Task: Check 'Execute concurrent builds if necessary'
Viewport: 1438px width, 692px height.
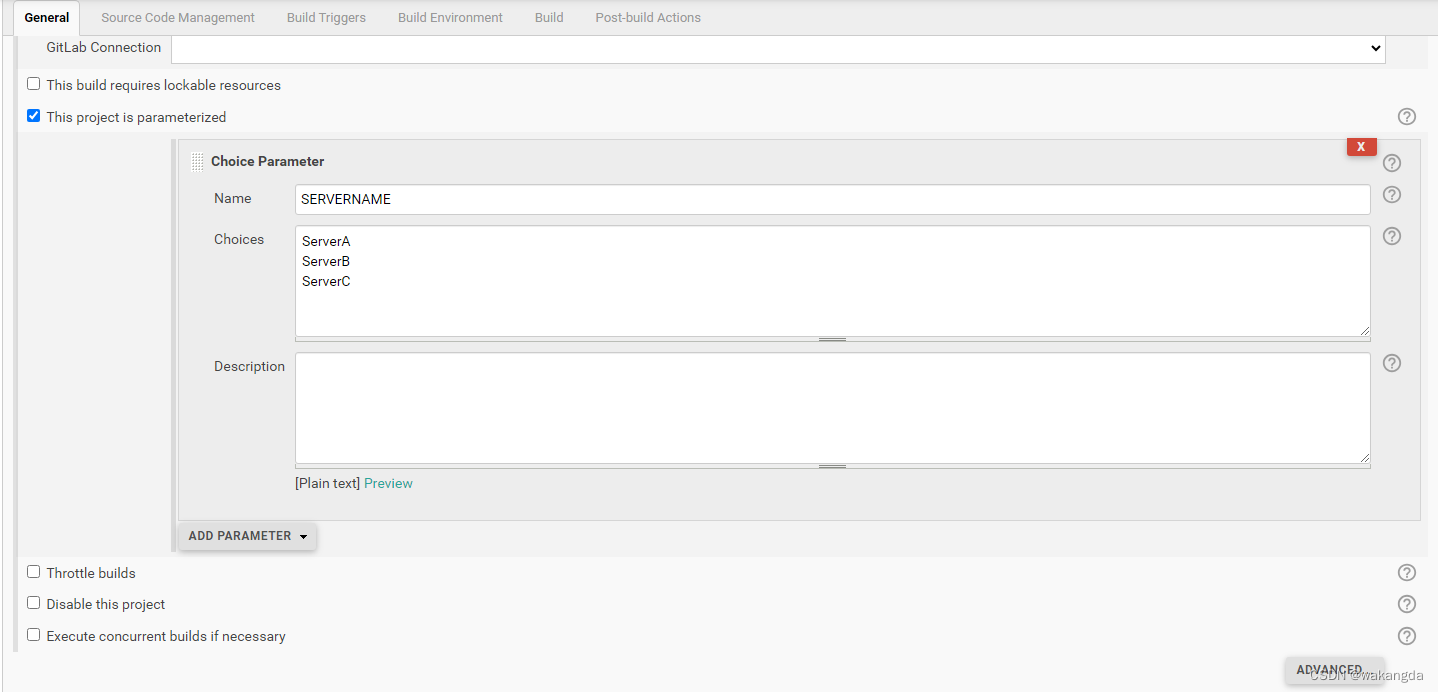Action: 34,635
